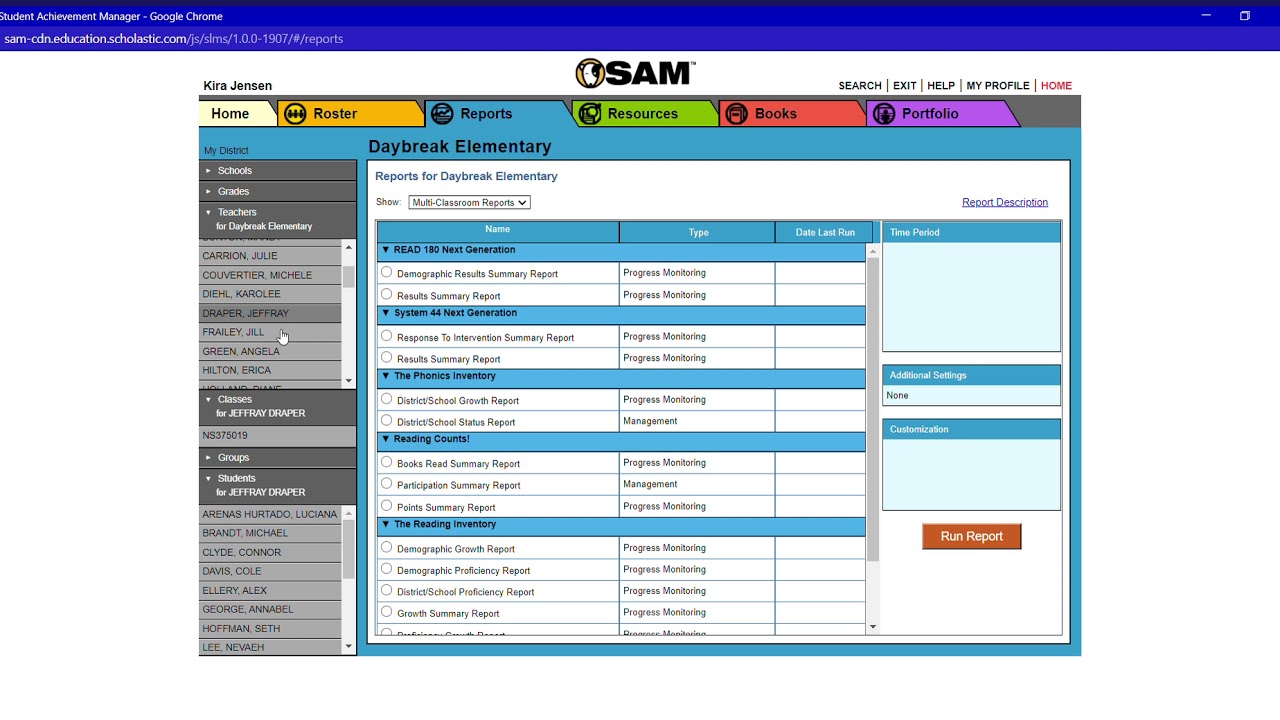
Task: Click My District in sidebar
Action: (226, 151)
